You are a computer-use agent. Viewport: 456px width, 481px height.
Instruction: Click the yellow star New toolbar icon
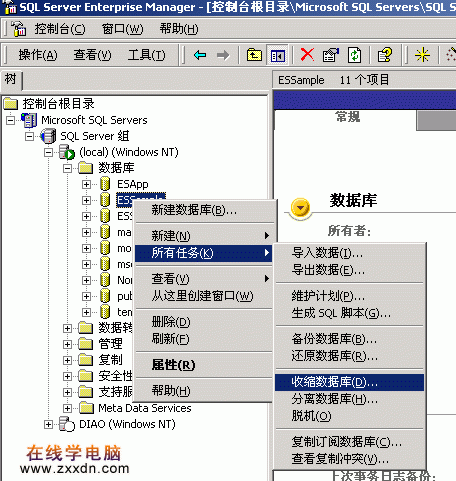[422, 55]
